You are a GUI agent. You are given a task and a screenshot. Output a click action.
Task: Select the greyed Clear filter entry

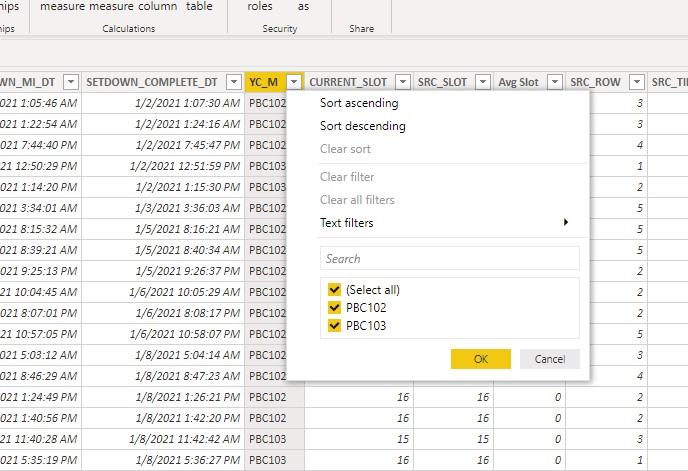coord(347,177)
